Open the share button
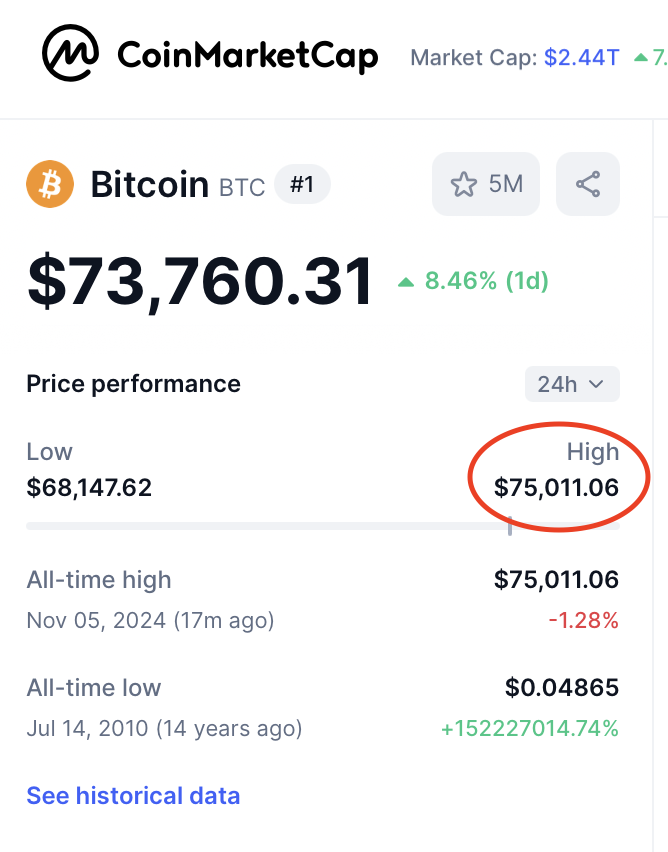 588,184
